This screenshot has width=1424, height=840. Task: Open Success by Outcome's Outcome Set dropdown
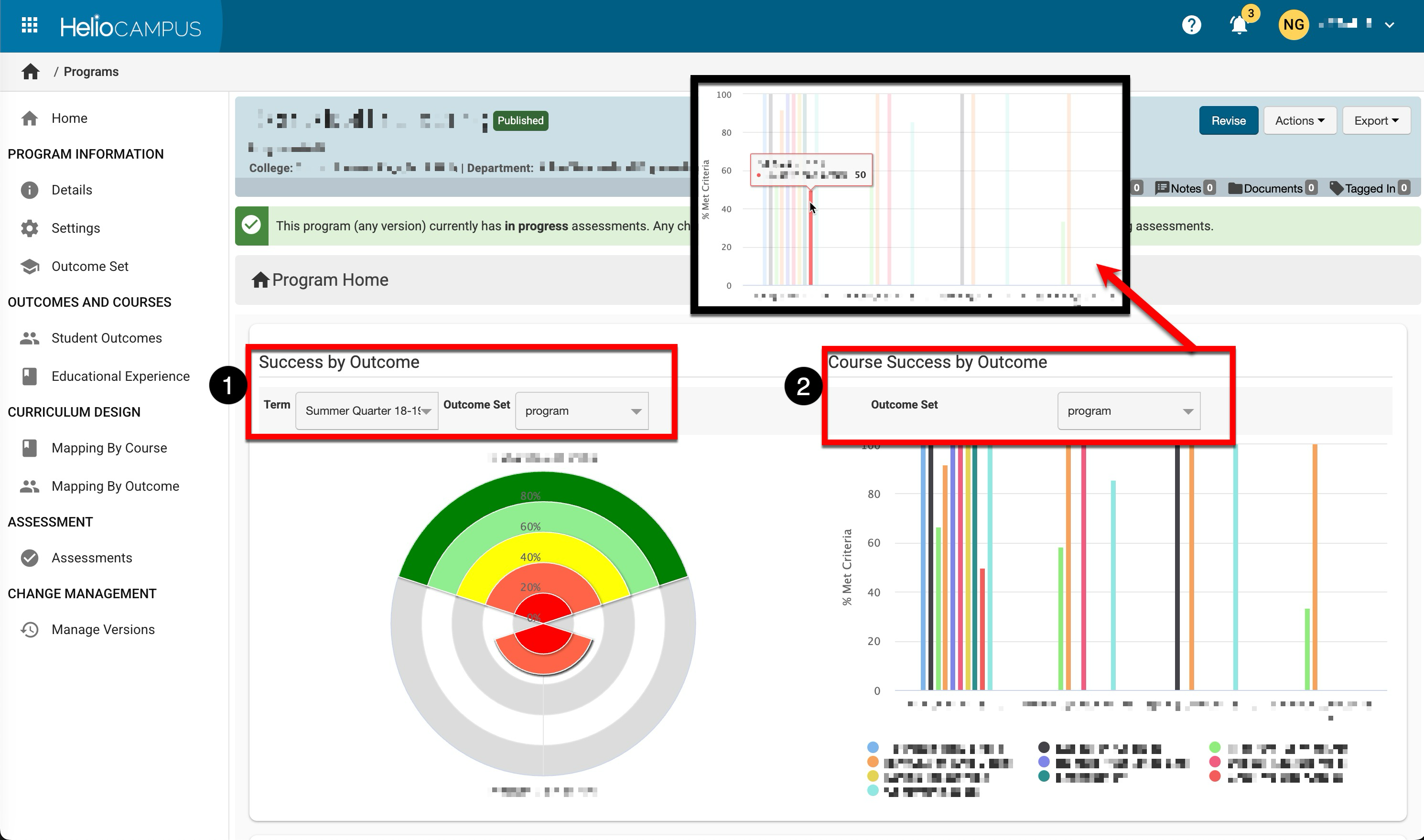tap(582, 411)
